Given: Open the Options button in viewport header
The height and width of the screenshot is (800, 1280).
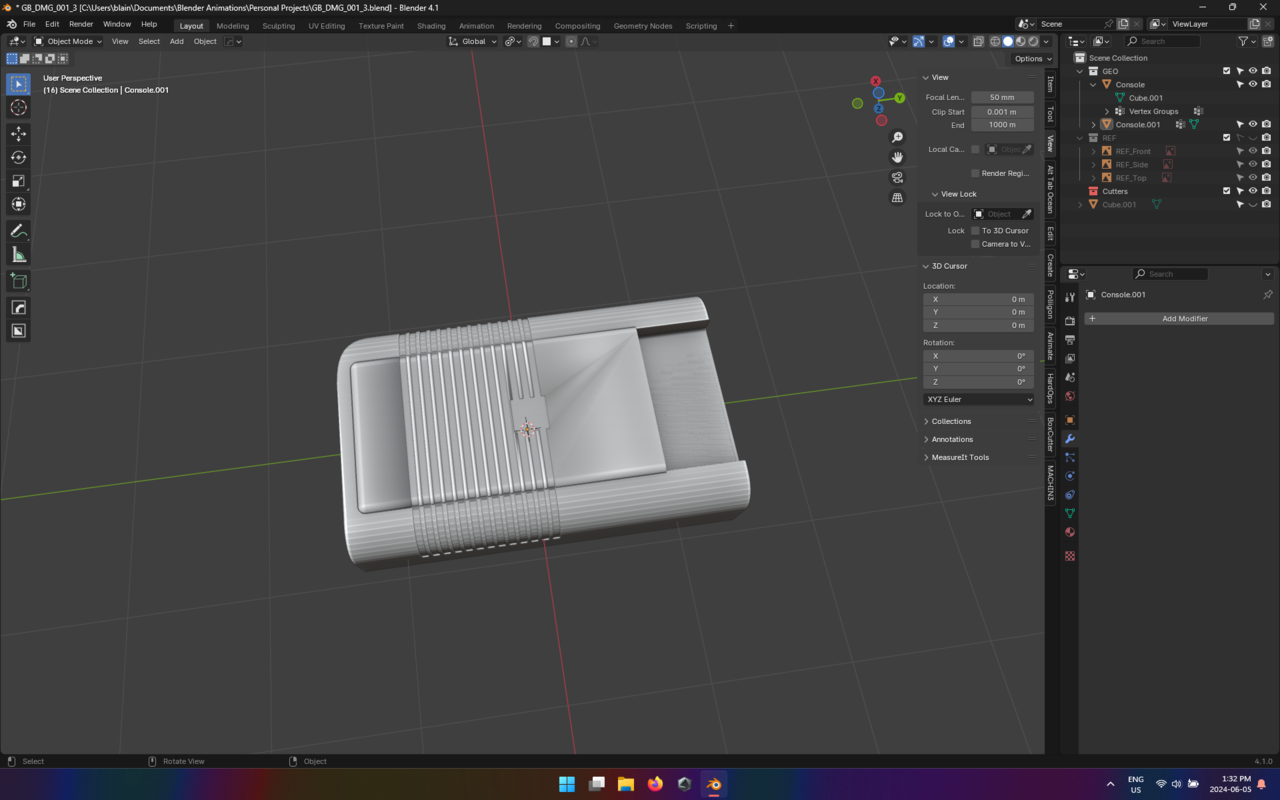Looking at the screenshot, I should pos(1028,59).
